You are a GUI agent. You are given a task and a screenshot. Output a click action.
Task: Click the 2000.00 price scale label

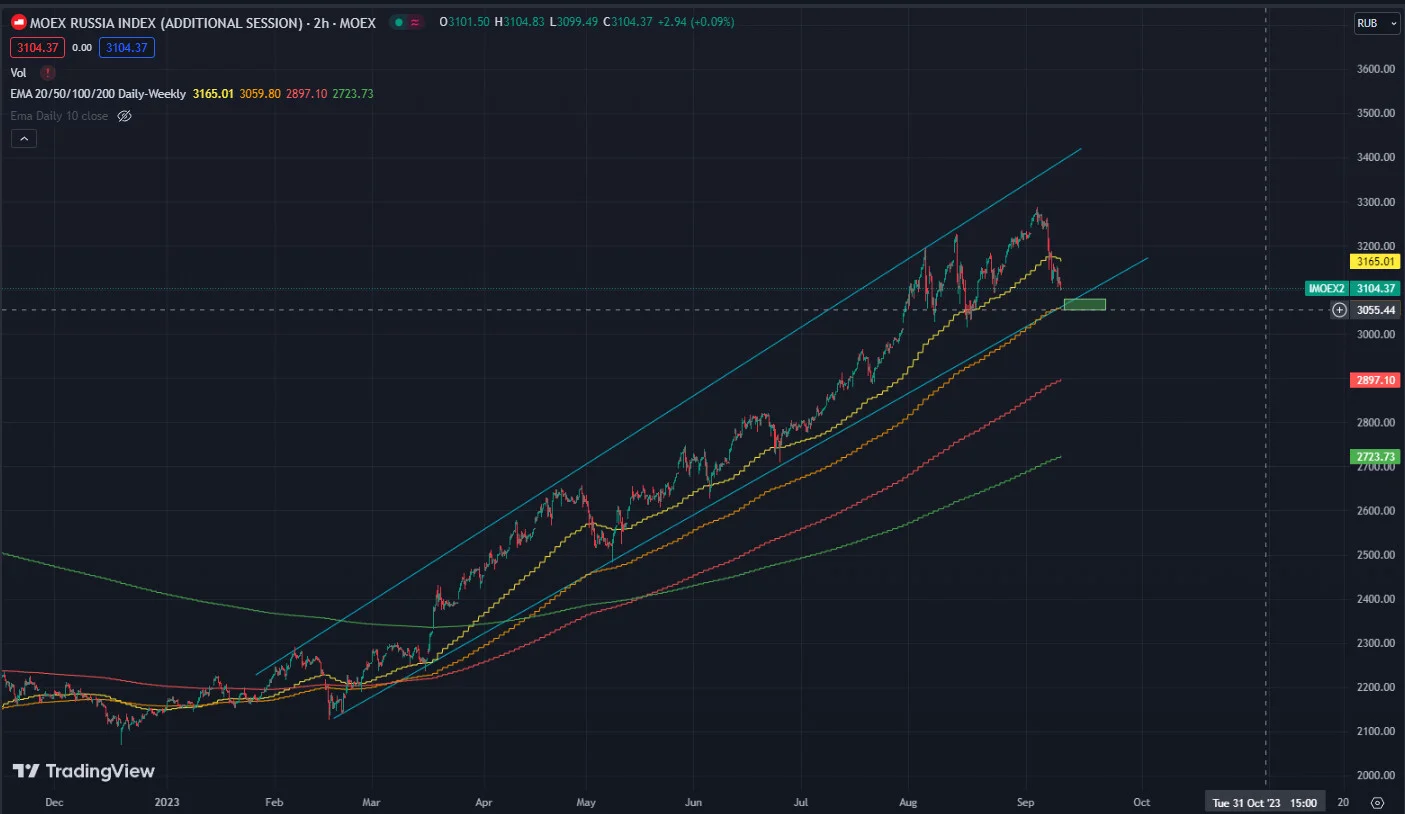(x=1377, y=775)
